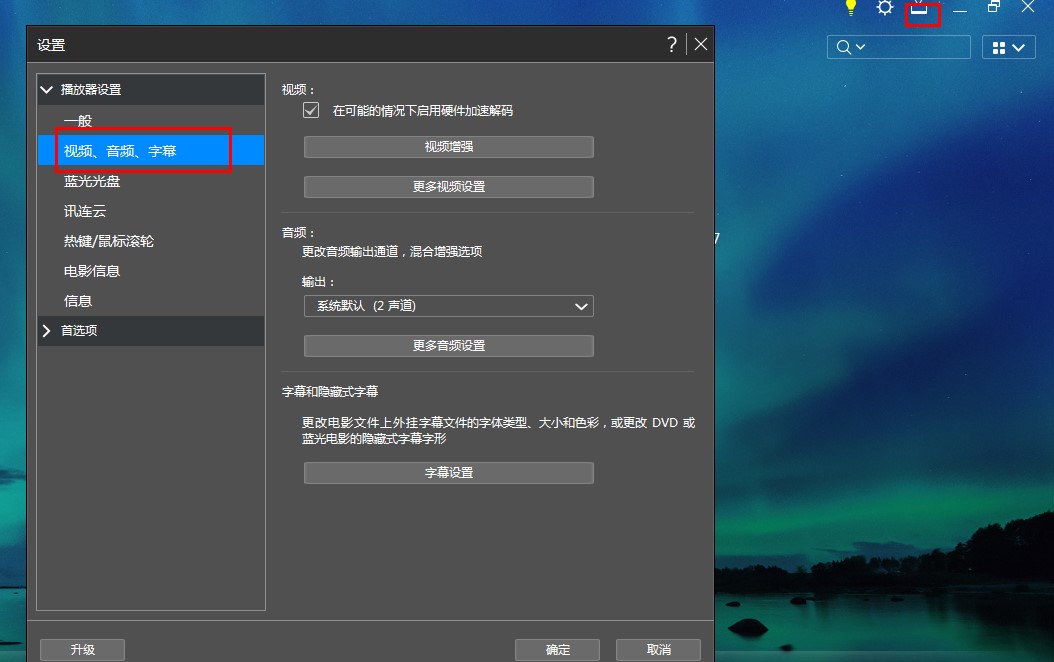The height and width of the screenshot is (662, 1054).
Task: Click the highlighted TV playback mode icon
Action: (922, 12)
